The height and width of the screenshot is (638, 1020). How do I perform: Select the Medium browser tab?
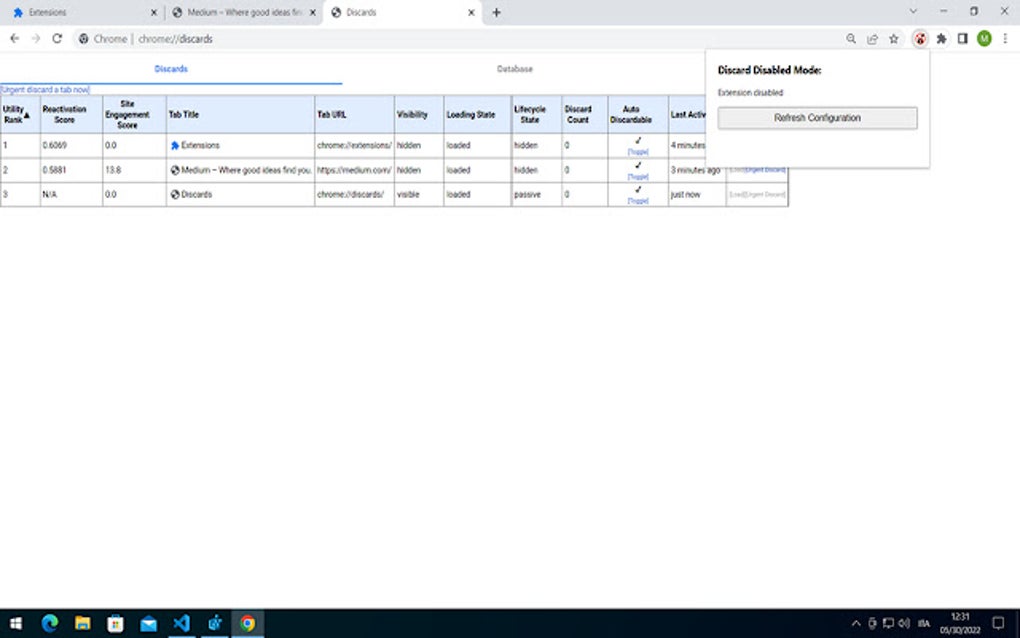238,13
